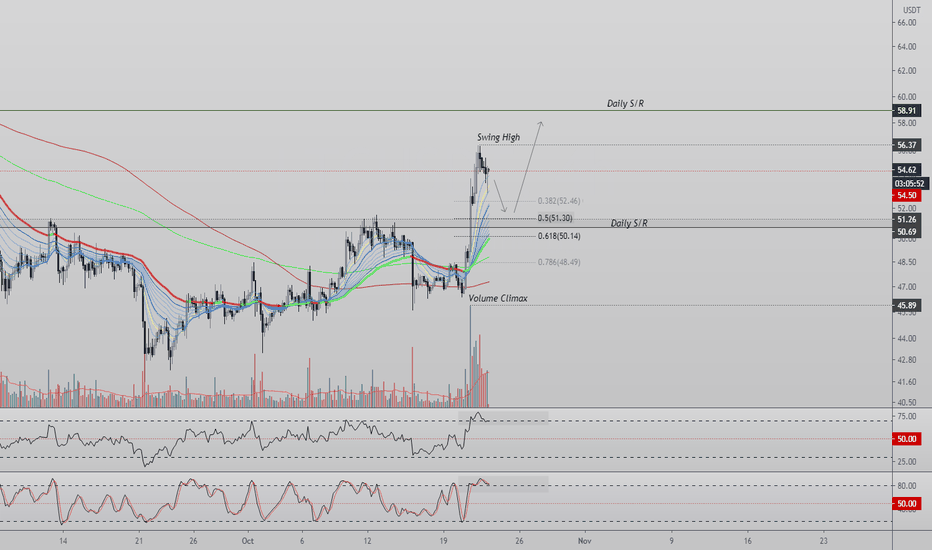Screen dimensions: 932x550
Task: Click the 80.00 level on stochastic scale
Action: [x=906, y=486]
